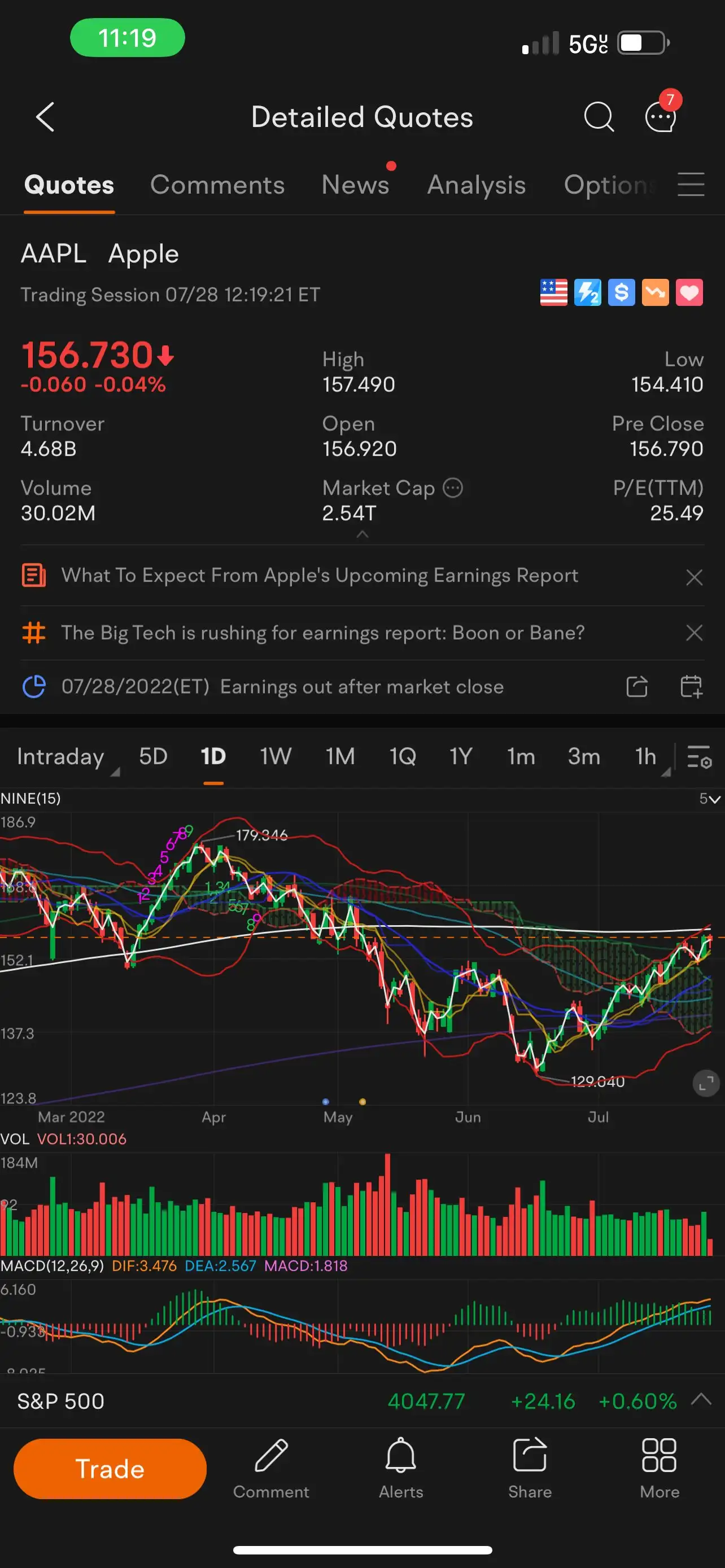The height and width of the screenshot is (1568, 725).
Task: Tap the battery indicator in status bar
Action: click(644, 43)
